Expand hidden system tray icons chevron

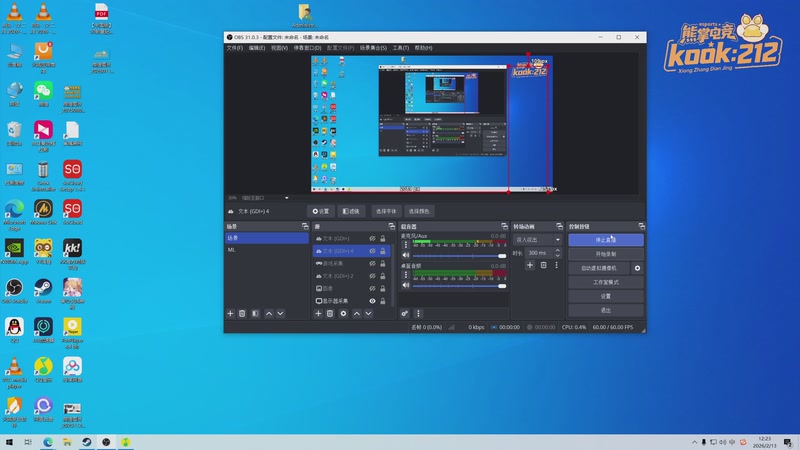click(694, 442)
